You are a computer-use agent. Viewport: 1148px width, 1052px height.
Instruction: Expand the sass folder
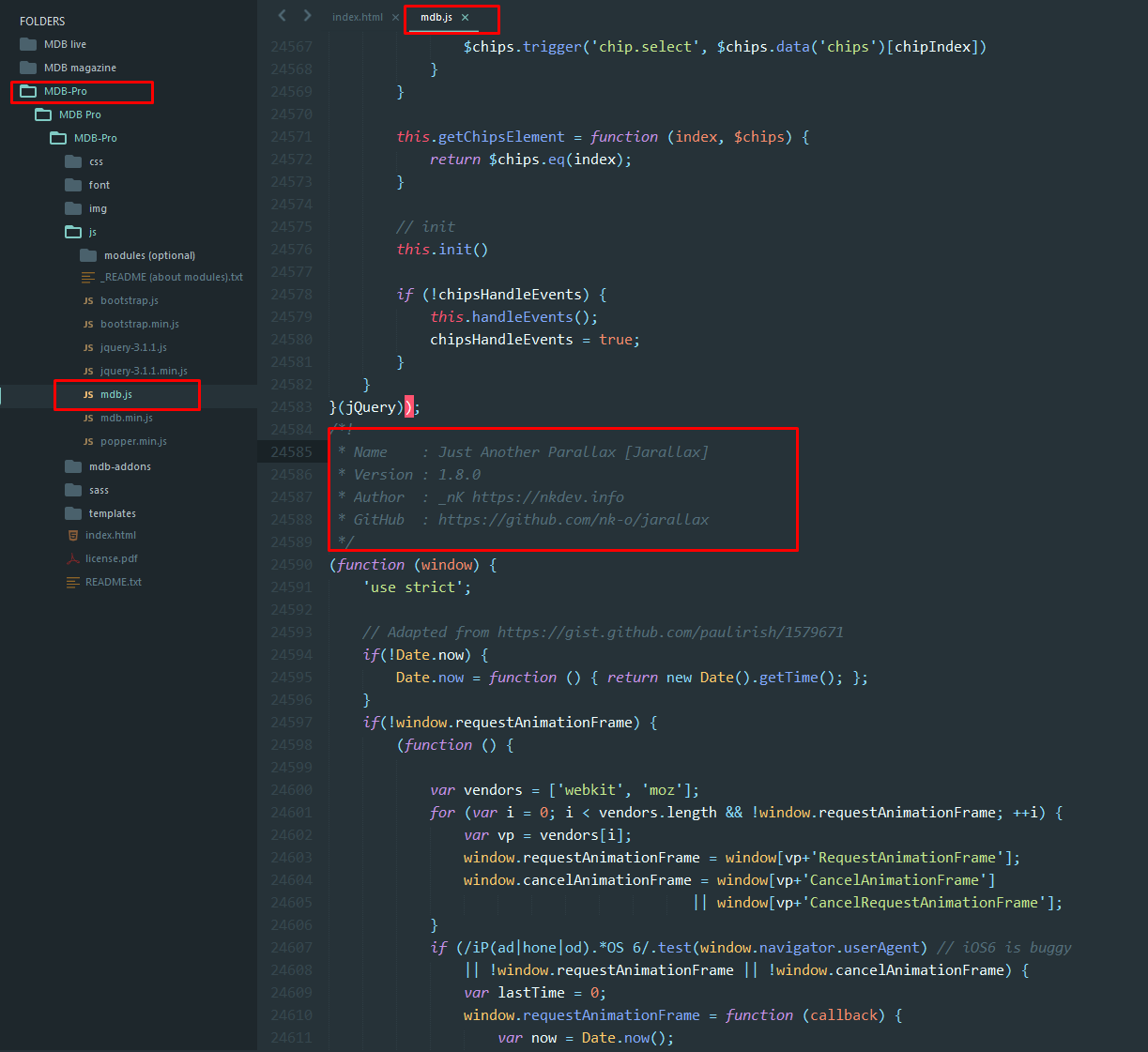[99, 490]
